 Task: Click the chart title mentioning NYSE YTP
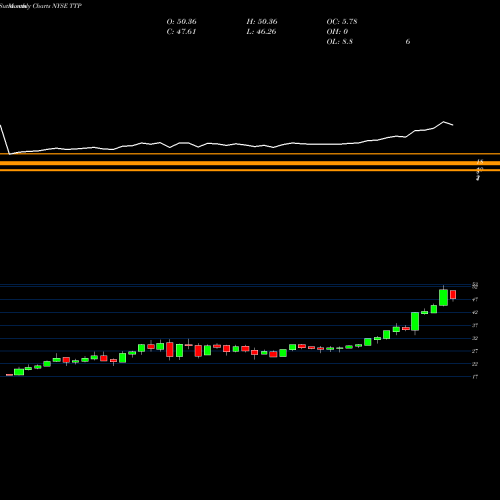[41, 6]
